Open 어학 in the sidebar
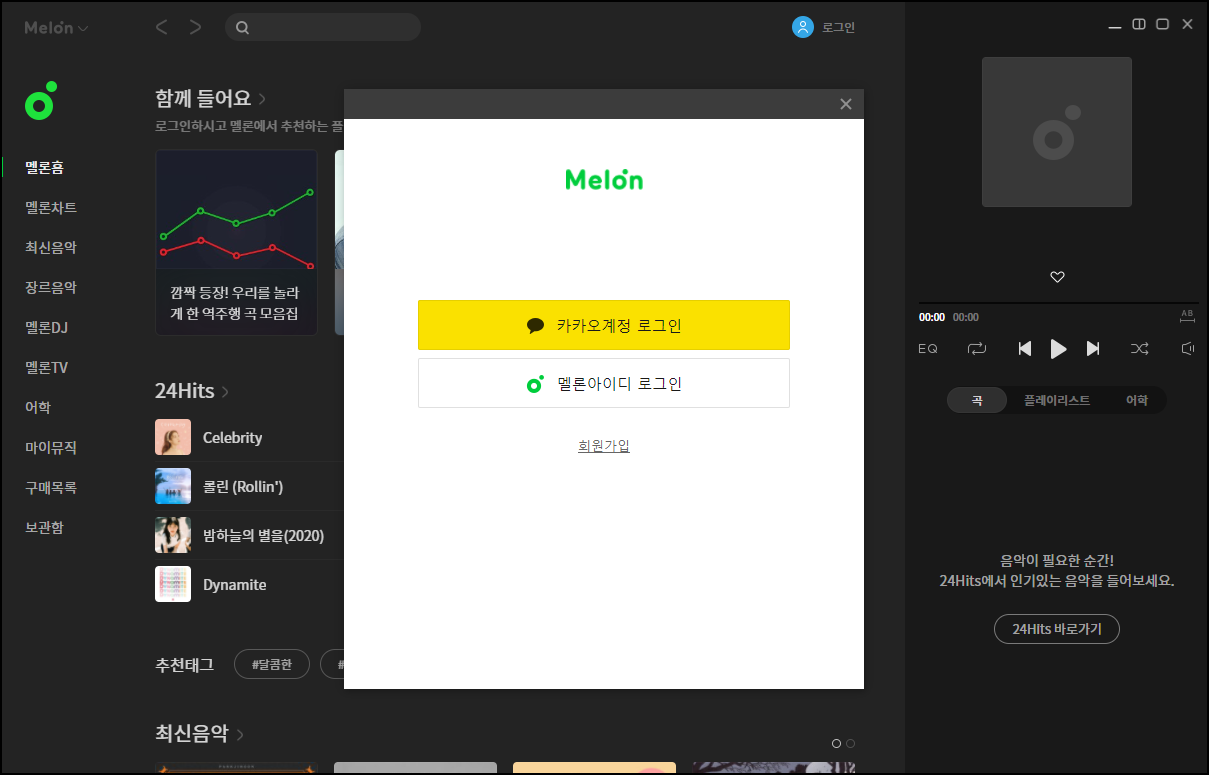This screenshot has width=1209, height=775. 38,408
